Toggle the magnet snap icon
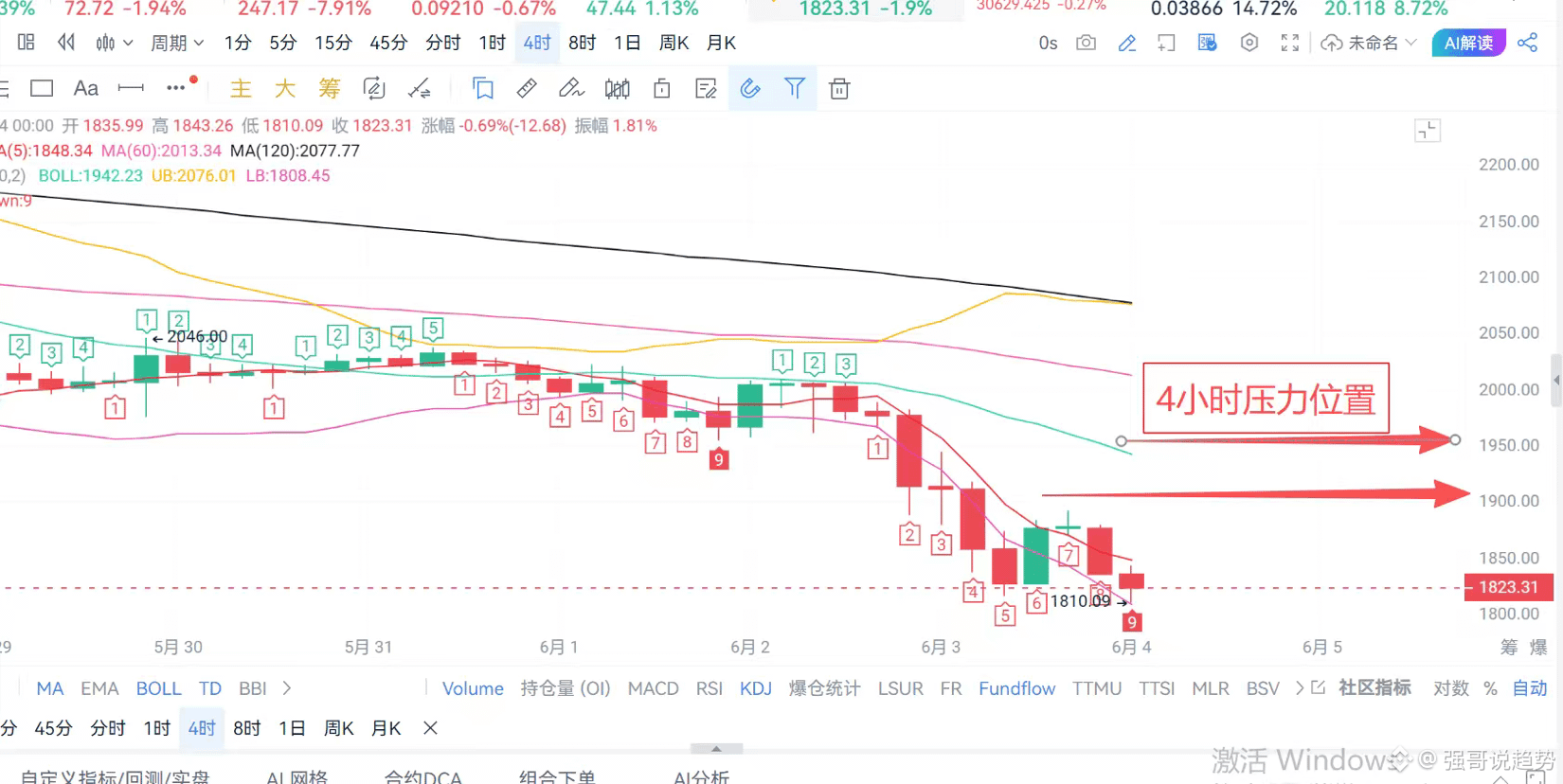 750,89
